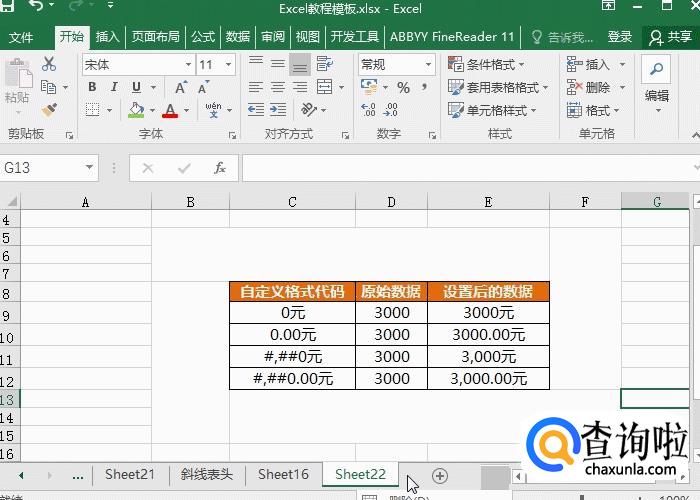The image size is (700, 500).
Task: Click the Cut scissors icon
Action: click(49, 64)
